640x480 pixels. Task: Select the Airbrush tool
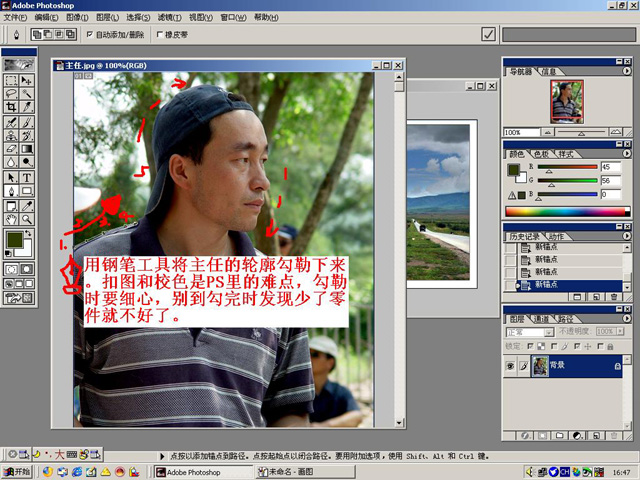(11, 122)
